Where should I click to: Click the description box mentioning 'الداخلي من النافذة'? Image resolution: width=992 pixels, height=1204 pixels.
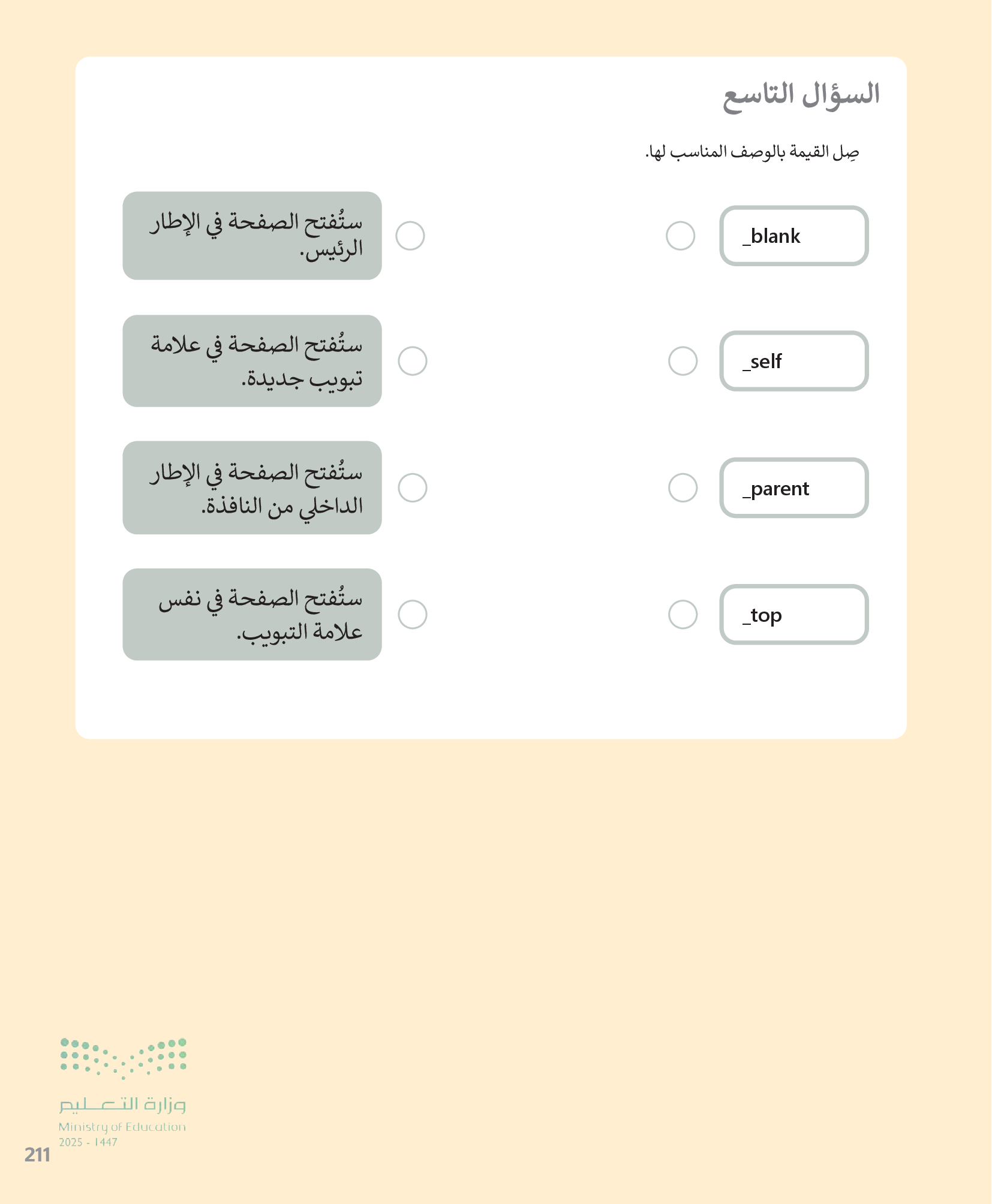pyautogui.click(x=252, y=487)
